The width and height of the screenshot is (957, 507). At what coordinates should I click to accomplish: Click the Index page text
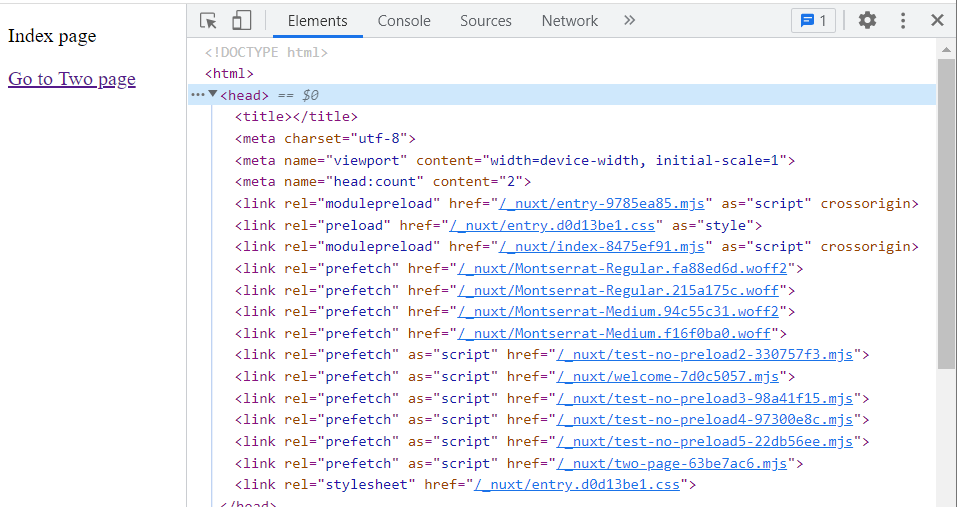pos(52,36)
